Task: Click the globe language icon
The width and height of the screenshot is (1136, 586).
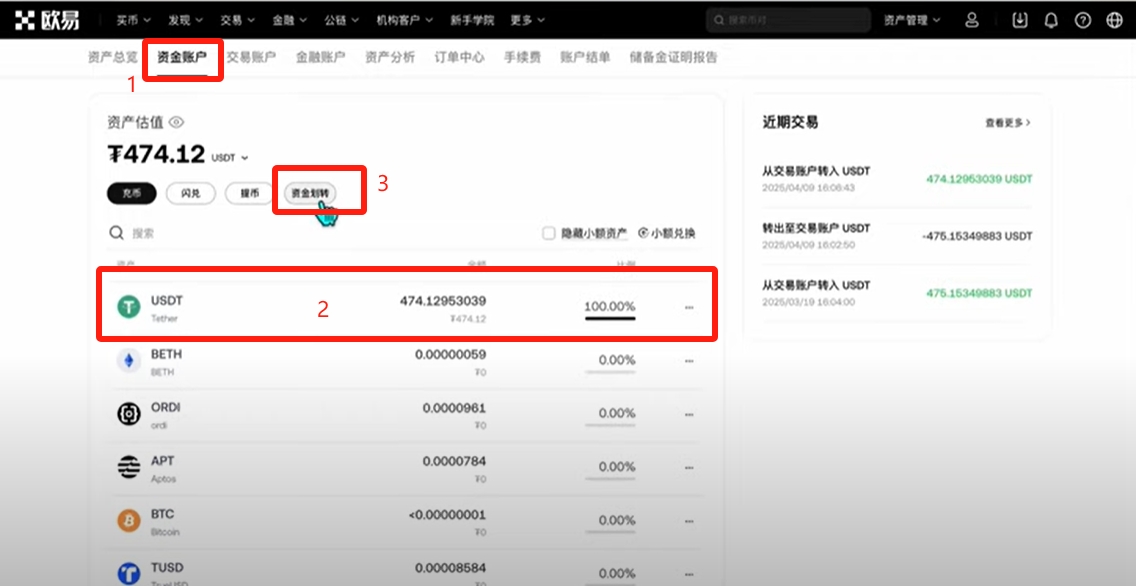Action: pos(1115,20)
